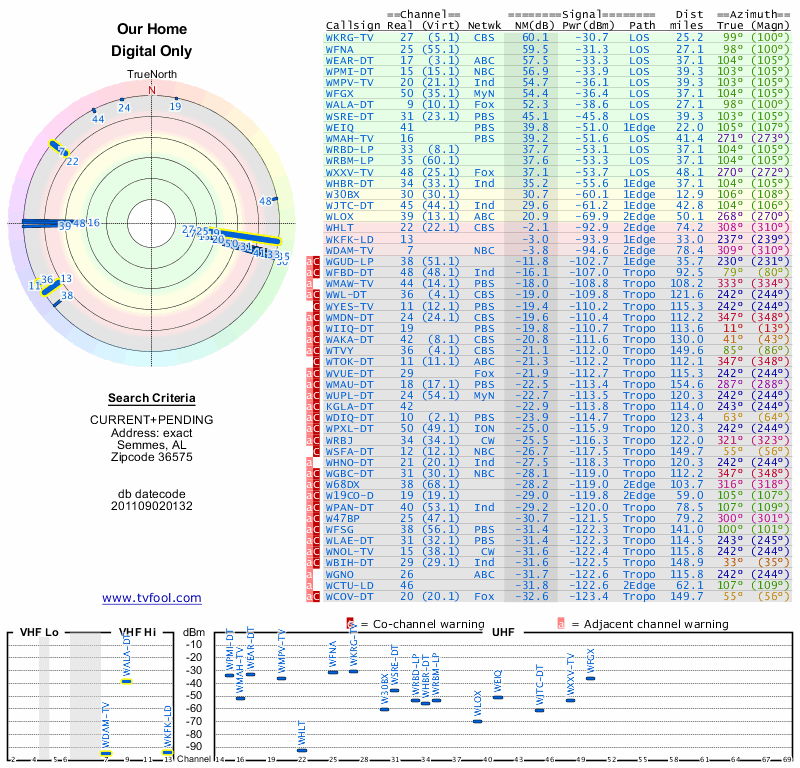Click the adjacent channel warning legend icon
This screenshot has height=768, width=800.
tap(561, 624)
